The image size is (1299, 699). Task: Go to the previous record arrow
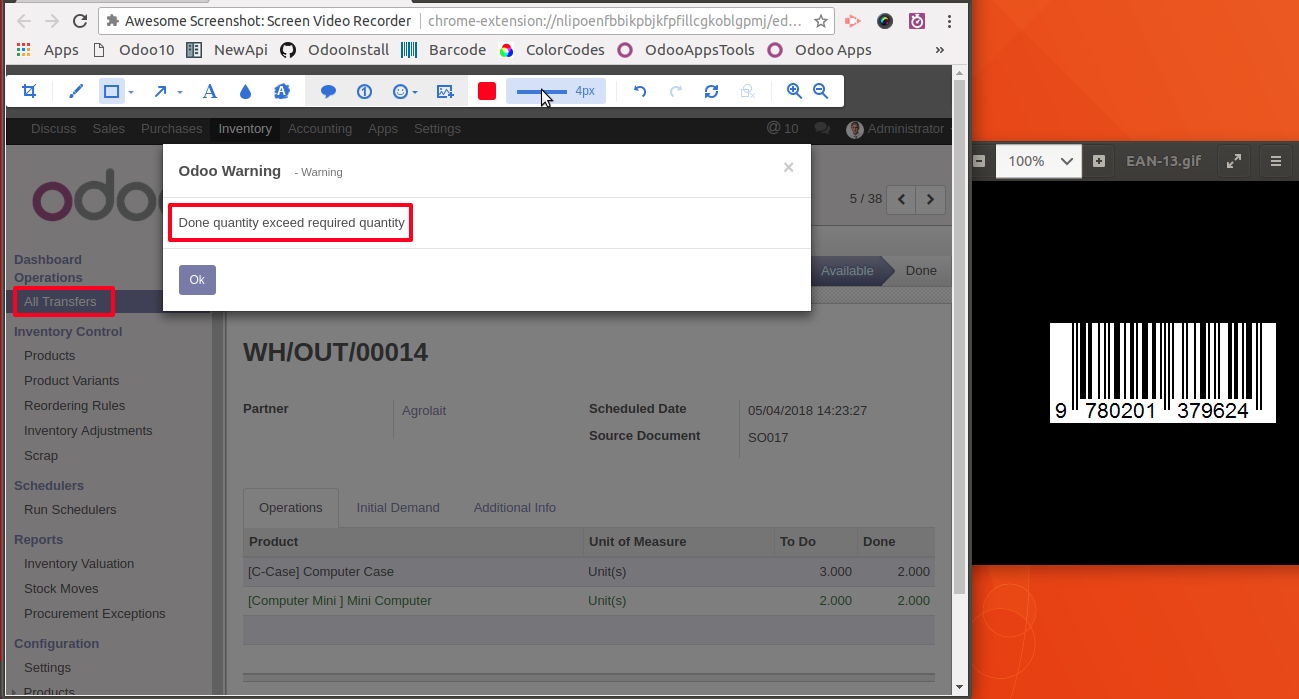(x=902, y=199)
